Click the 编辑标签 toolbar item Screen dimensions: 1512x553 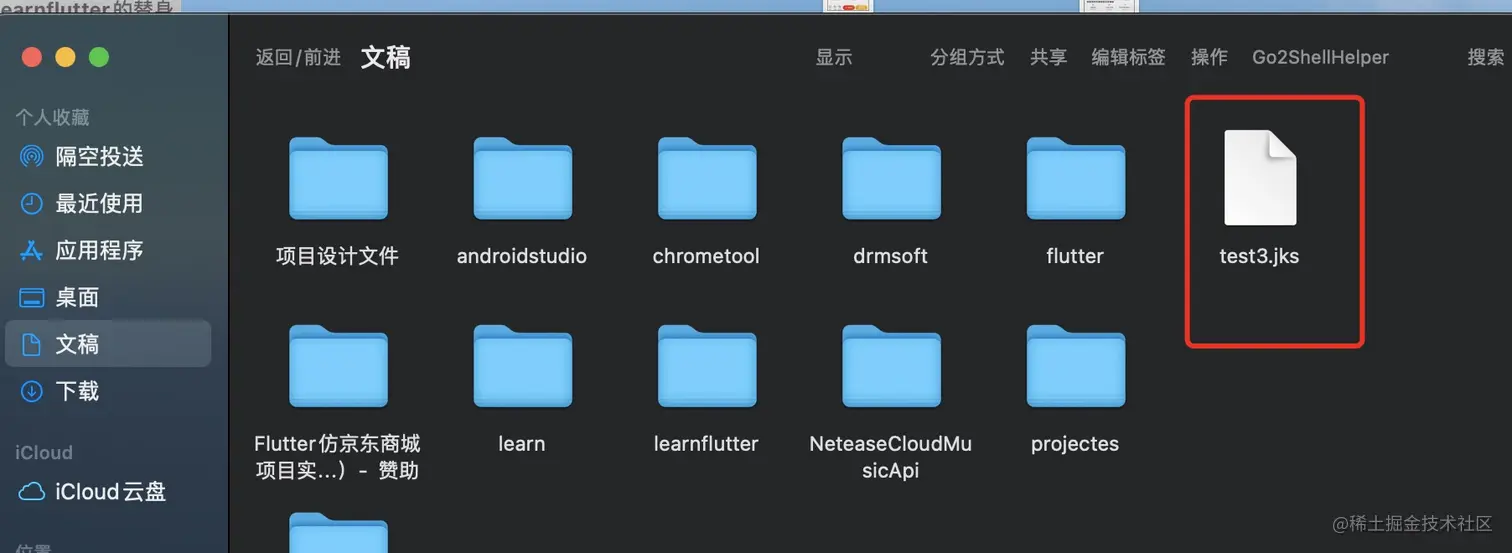(x=1128, y=58)
